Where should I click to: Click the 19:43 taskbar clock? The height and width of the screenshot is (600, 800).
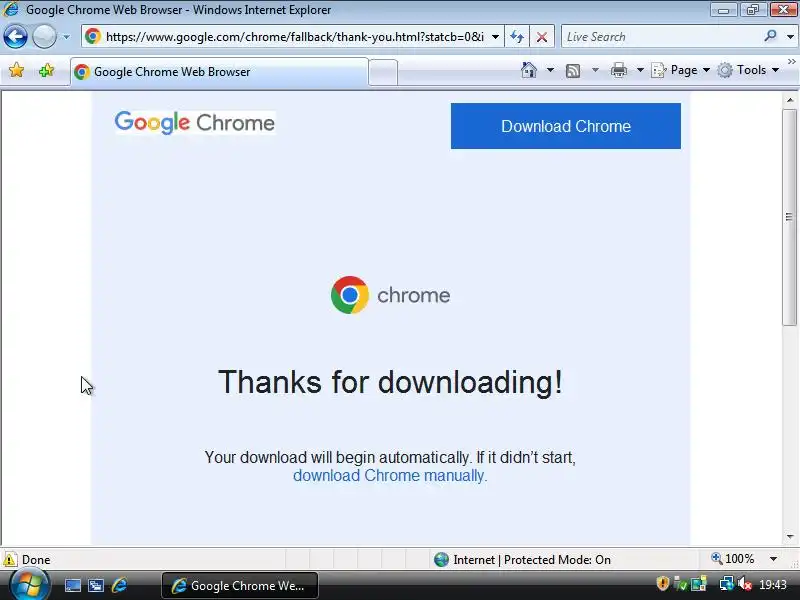tap(773, 585)
